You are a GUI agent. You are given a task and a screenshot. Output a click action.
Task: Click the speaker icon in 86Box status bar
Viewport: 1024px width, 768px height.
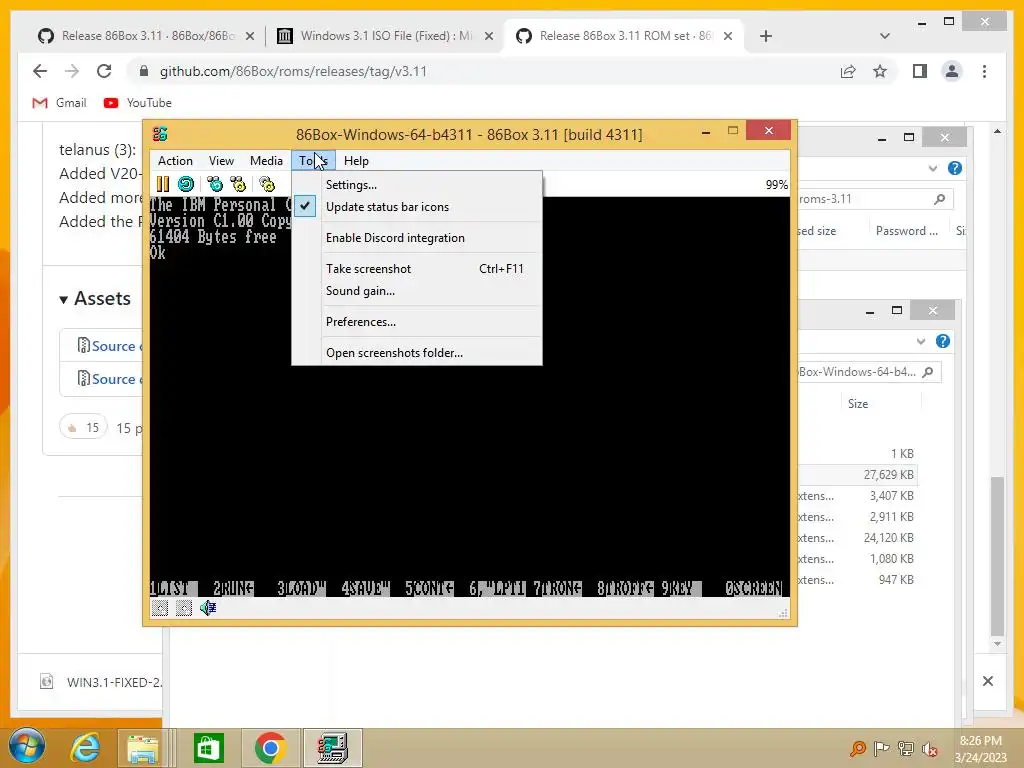(x=208, y=608)
